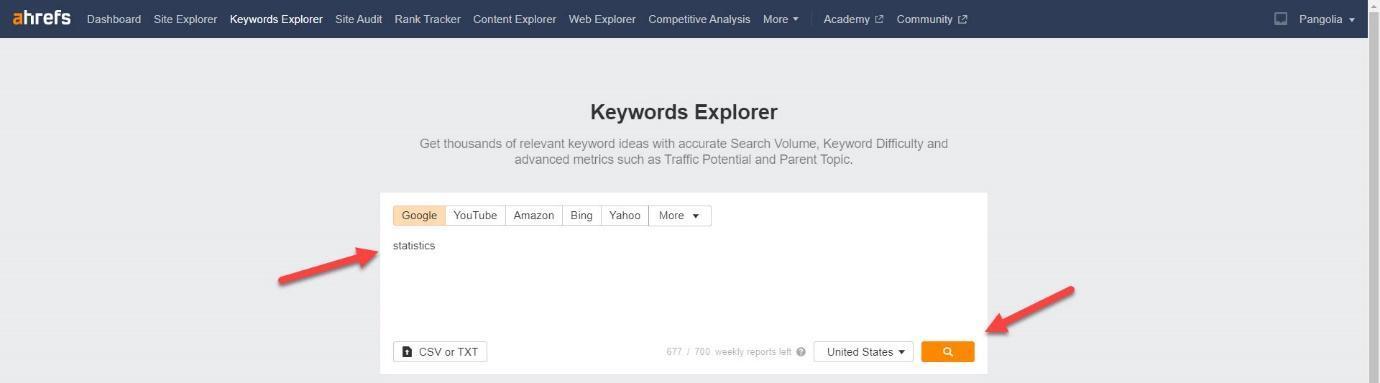The image size is (1380, 383).
Task: Open the monitor icon beside Pangolia
Action: pyautogui.click(x=1280, y=19)
